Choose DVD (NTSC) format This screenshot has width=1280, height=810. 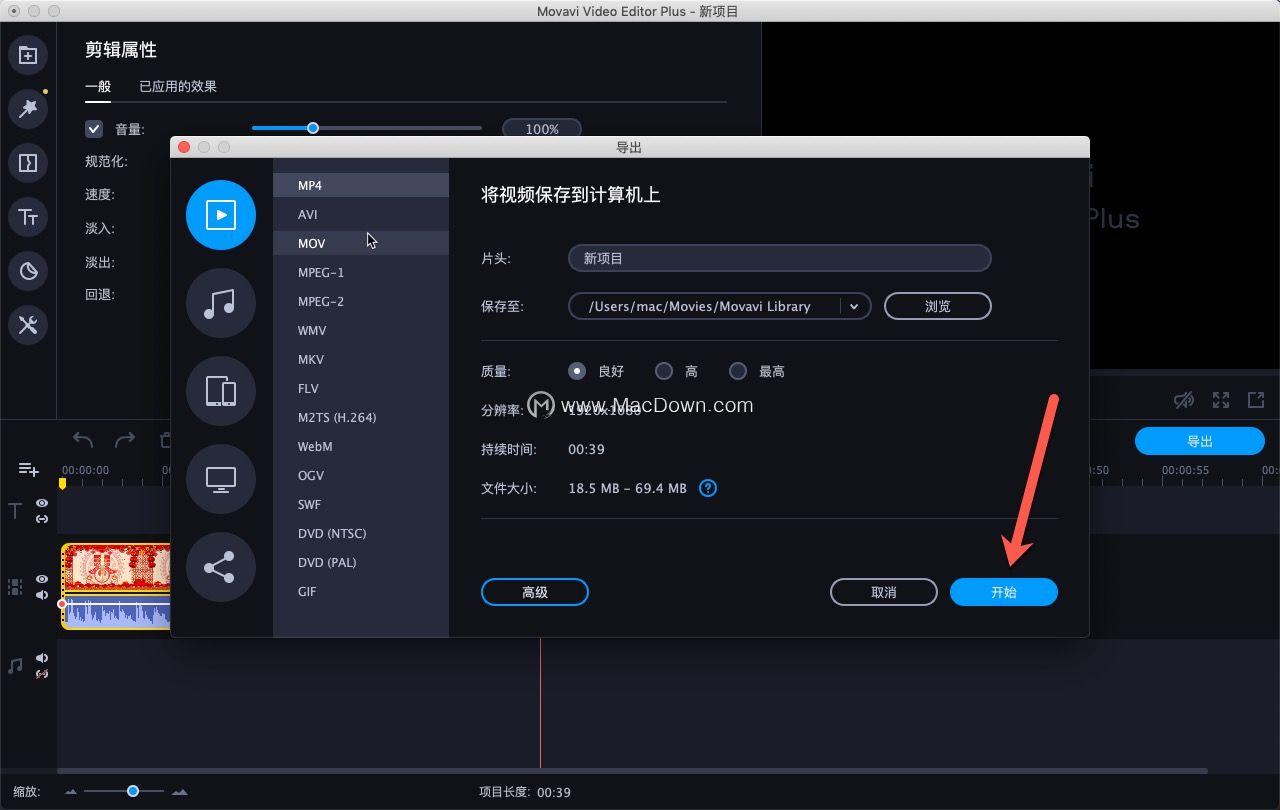[x=361, y=533]
